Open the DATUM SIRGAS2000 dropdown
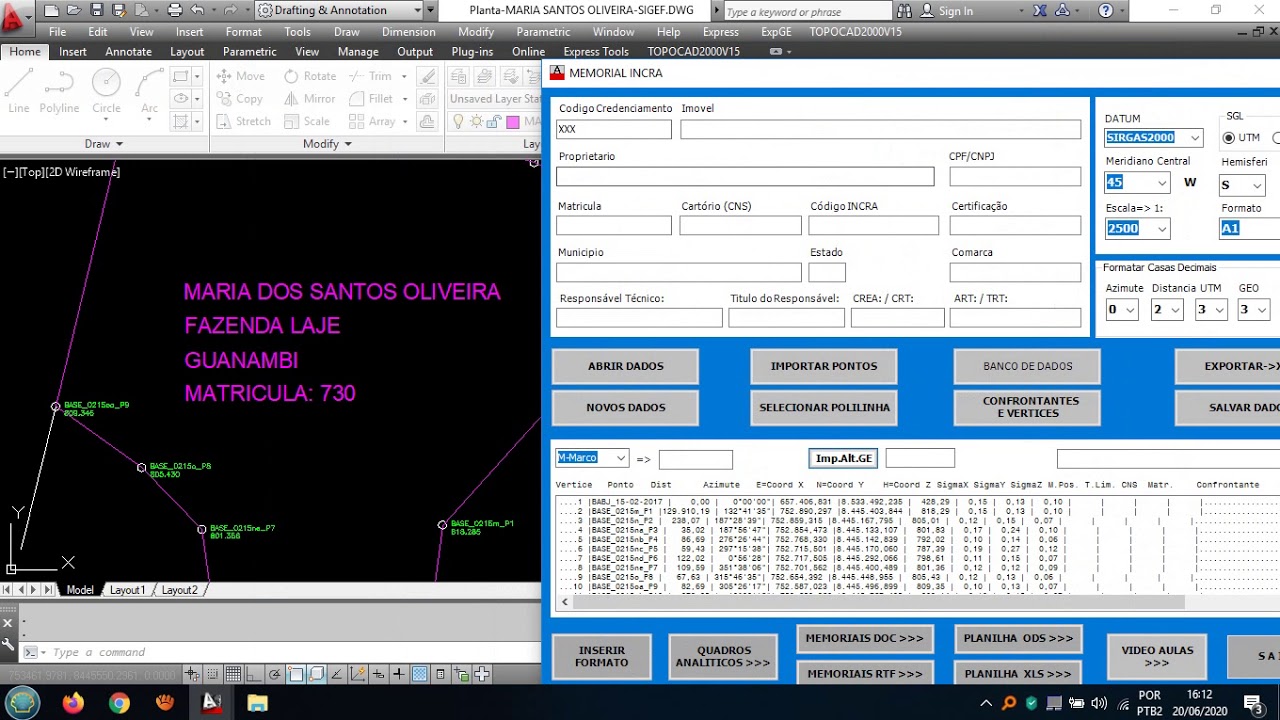Screen dimensions: 1280x720 coord(1193,138)
